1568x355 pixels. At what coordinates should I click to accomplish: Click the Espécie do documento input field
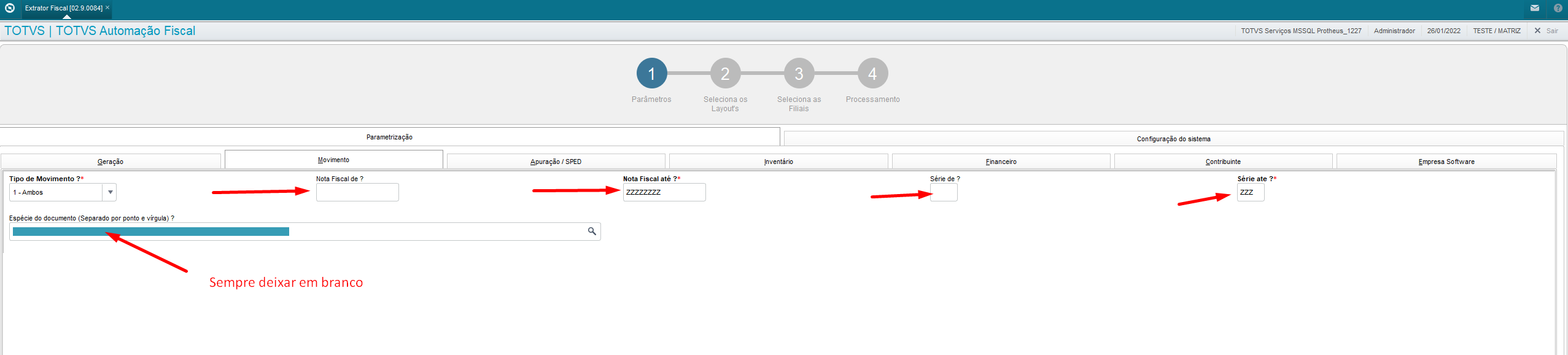pos(305,232)
